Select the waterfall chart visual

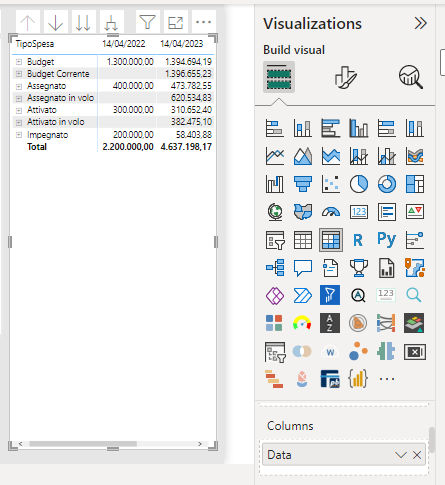coord(275,184)
